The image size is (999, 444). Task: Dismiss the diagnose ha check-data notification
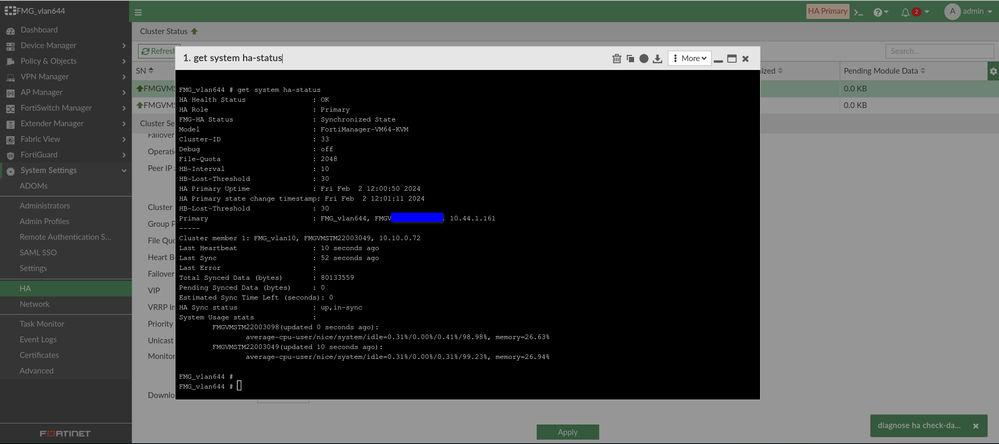(975, 426)
